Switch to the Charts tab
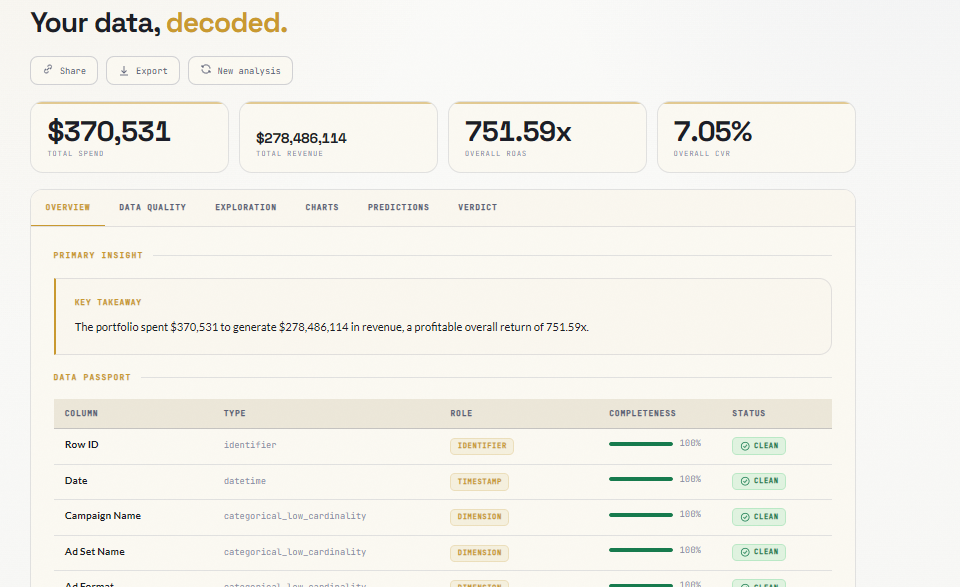The width and height of the screenshot is (960, 587). [x=322, y=208]
